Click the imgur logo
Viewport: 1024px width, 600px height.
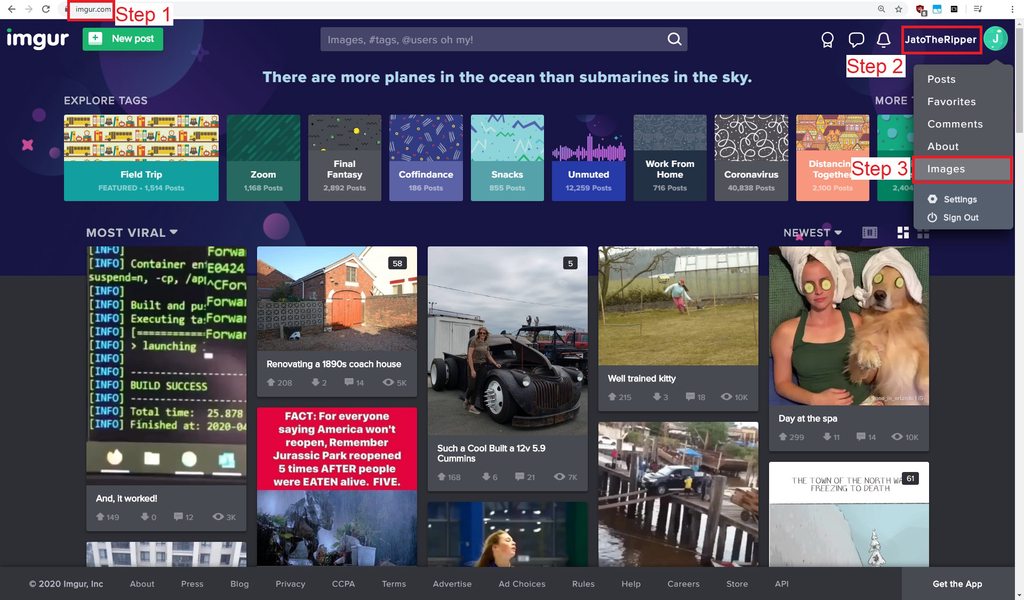[x=37, y=39]
